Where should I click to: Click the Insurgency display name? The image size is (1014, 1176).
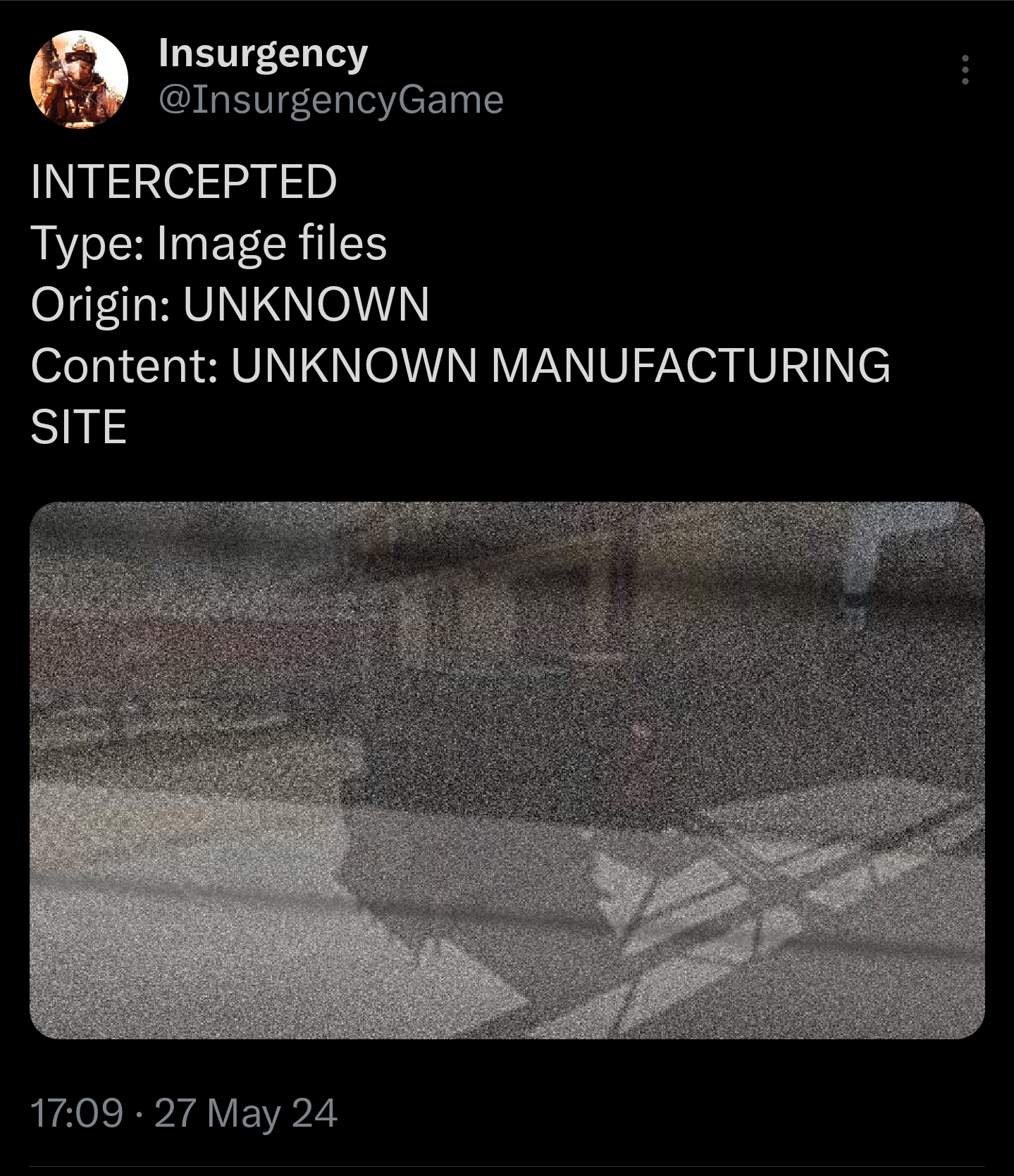click(263, 55)
